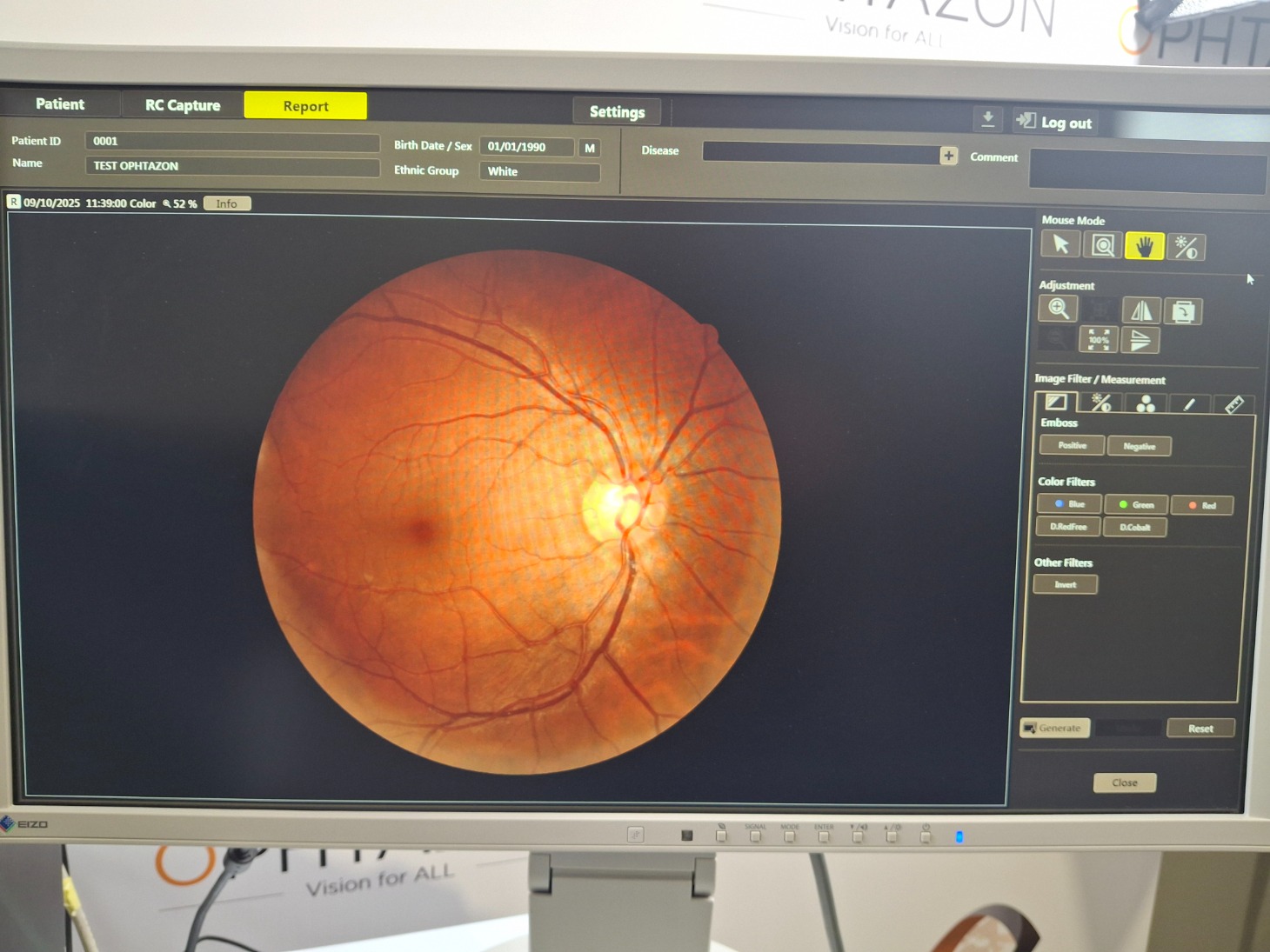This screenshot has height=952, width=1270.
Task: Select the hand pan mouse mode
Action: point(1144,247)
